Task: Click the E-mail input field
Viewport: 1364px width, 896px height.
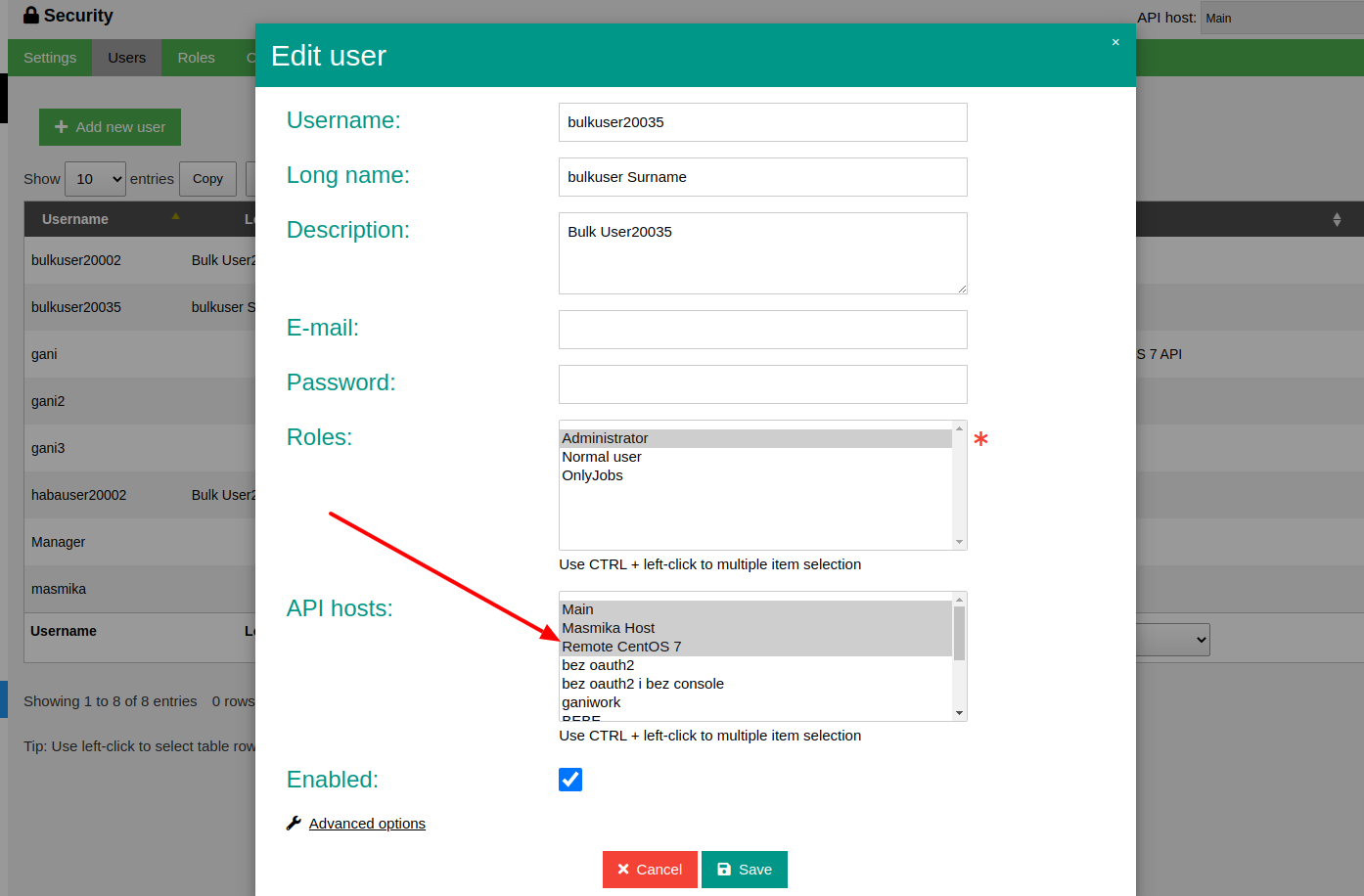Action: [x=763, y=330]
